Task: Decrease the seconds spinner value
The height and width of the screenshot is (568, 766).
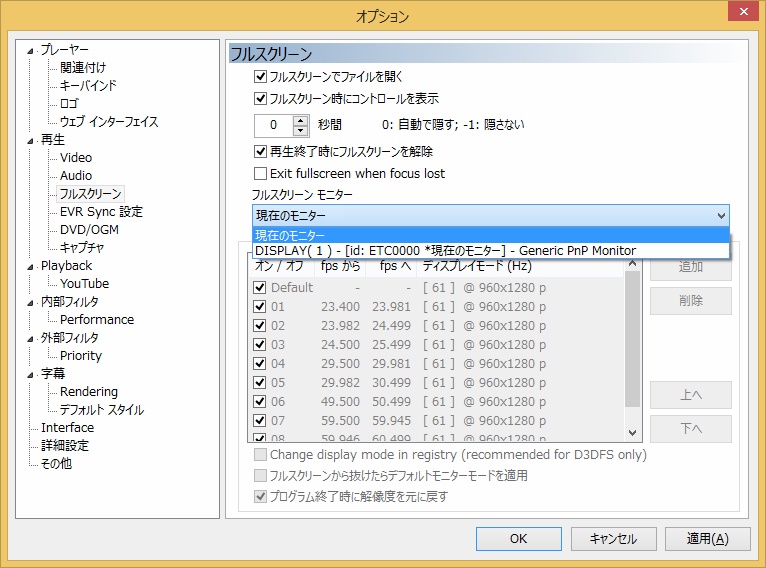Action: coord(300,130)
